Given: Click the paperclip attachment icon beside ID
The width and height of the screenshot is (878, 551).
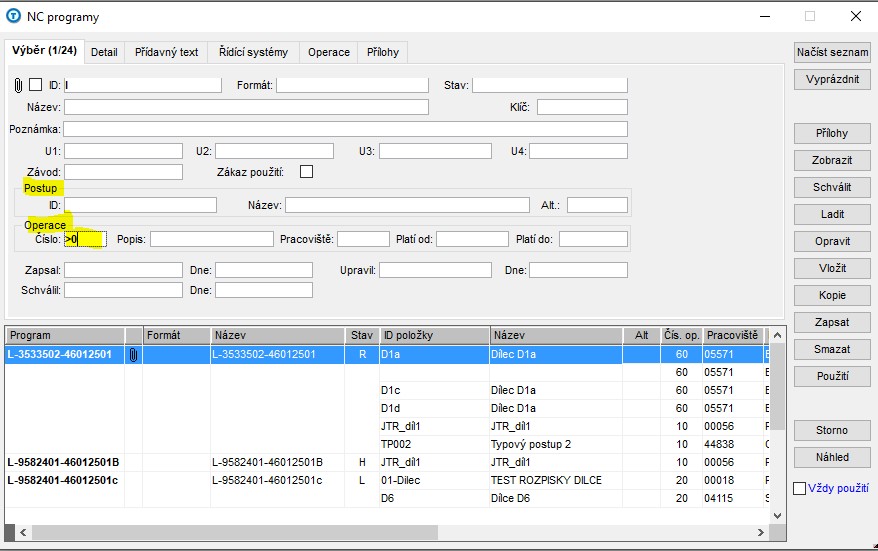Looking at the screenshot, I should [18, 85].
